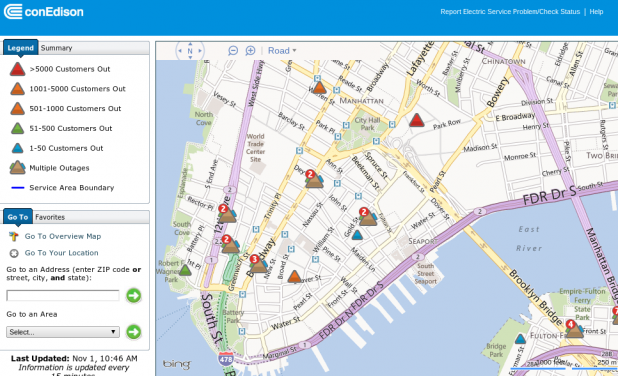Viewport: 618px width, 376px height.
Task: Click the Go To Overview Map link
Action: click(x=63, y=236)
